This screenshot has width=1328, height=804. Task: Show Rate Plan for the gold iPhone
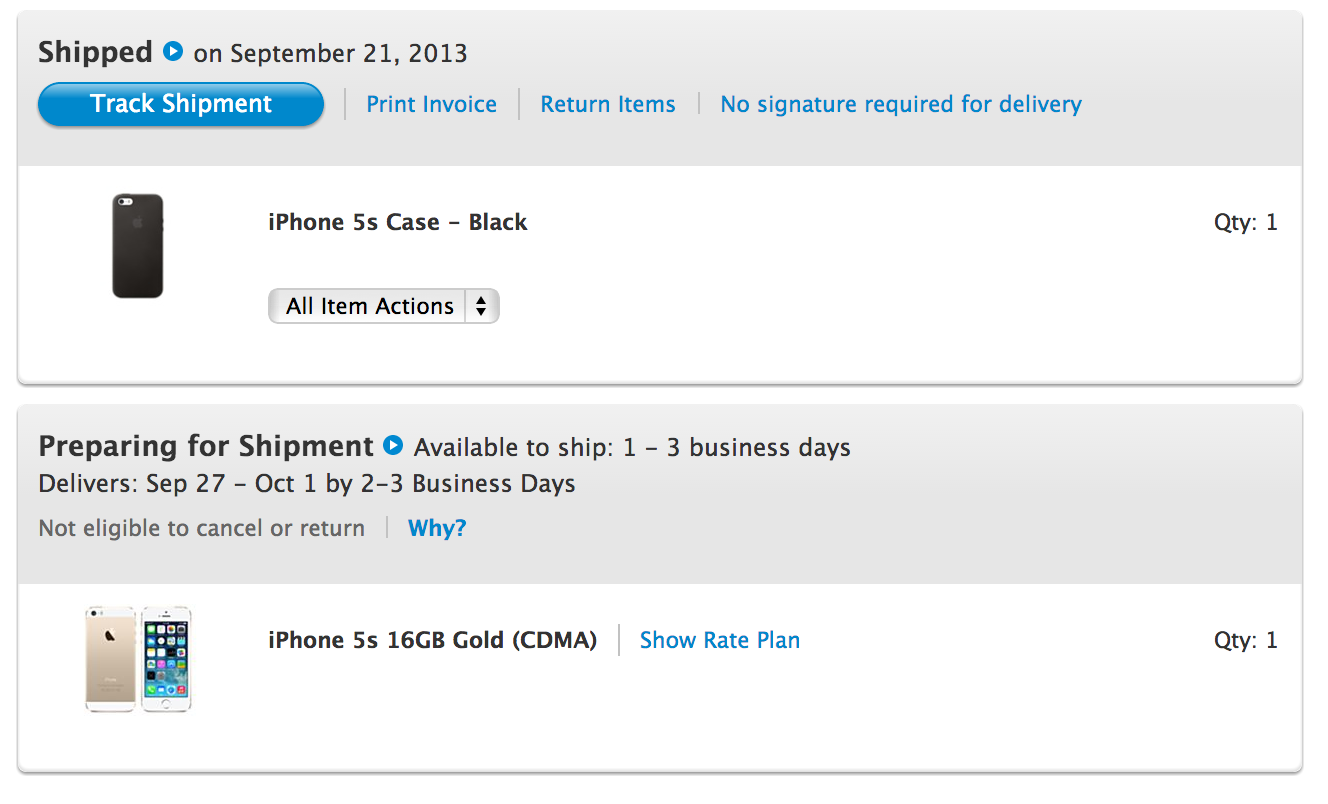tap(719, 640)
